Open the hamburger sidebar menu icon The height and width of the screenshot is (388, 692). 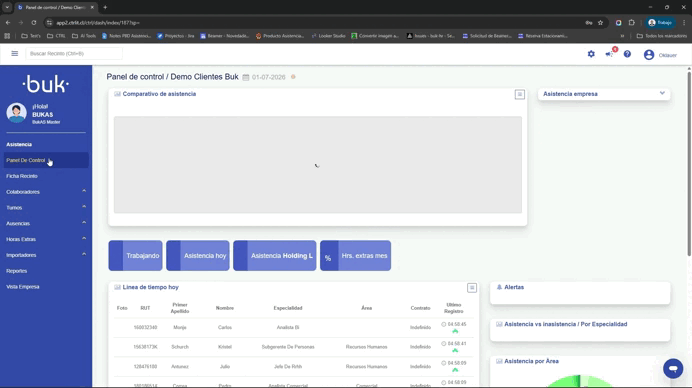pyautogui.click(x=15, y=53)
